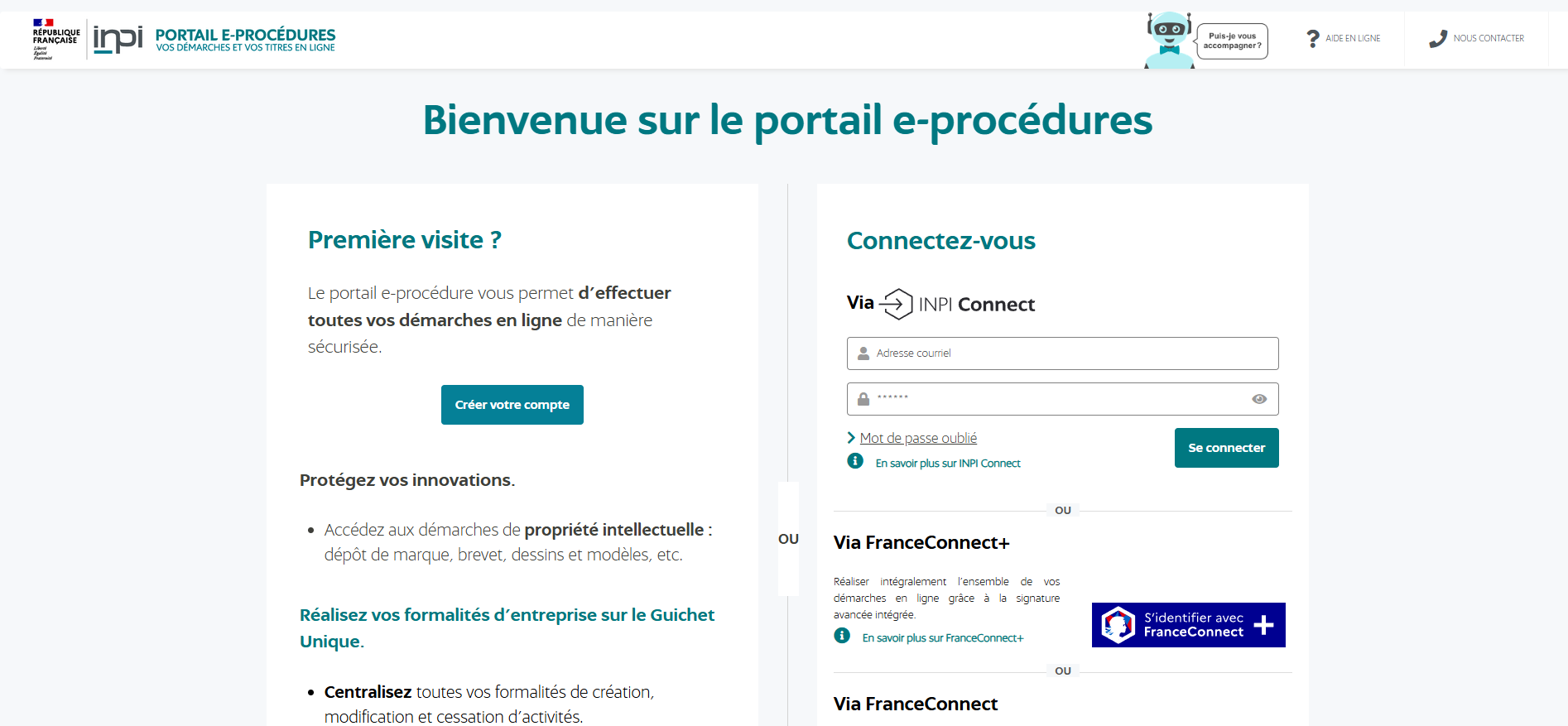Toggle password visibility eye icon

1259,399
